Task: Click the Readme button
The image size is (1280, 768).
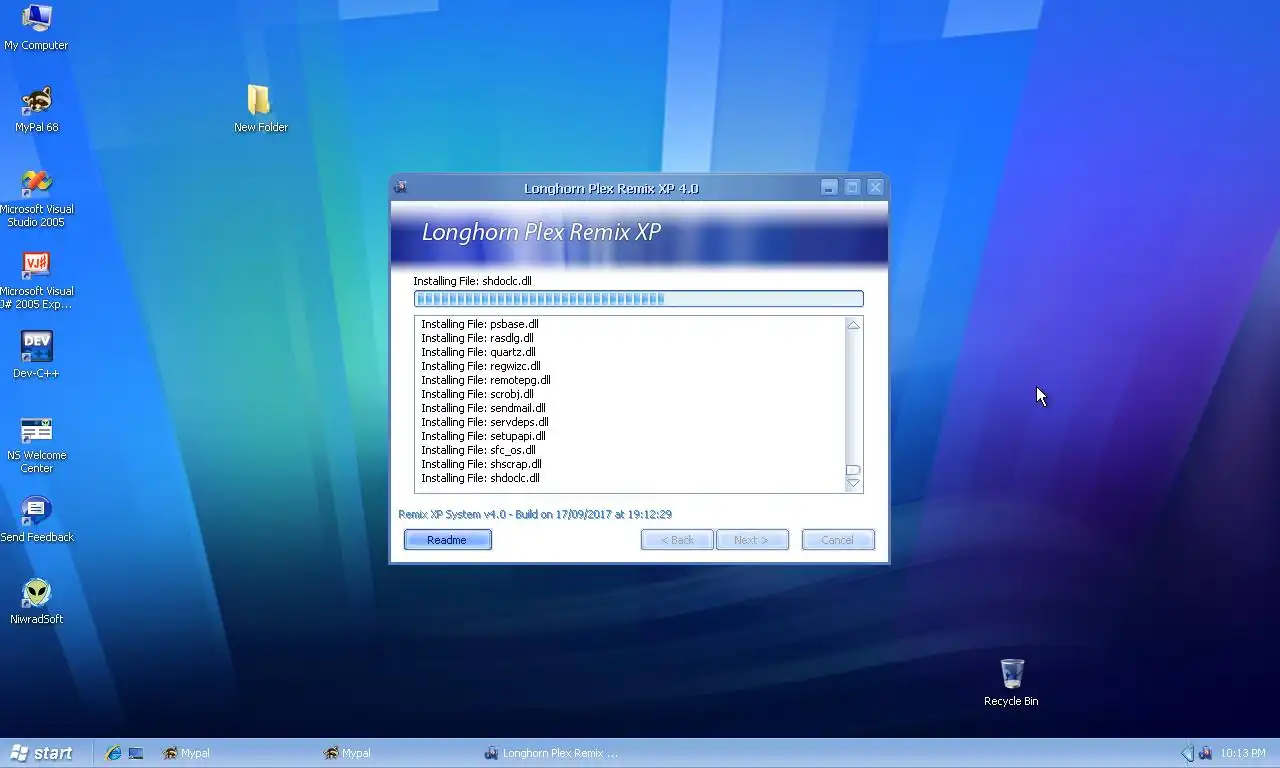Action: 447,540
